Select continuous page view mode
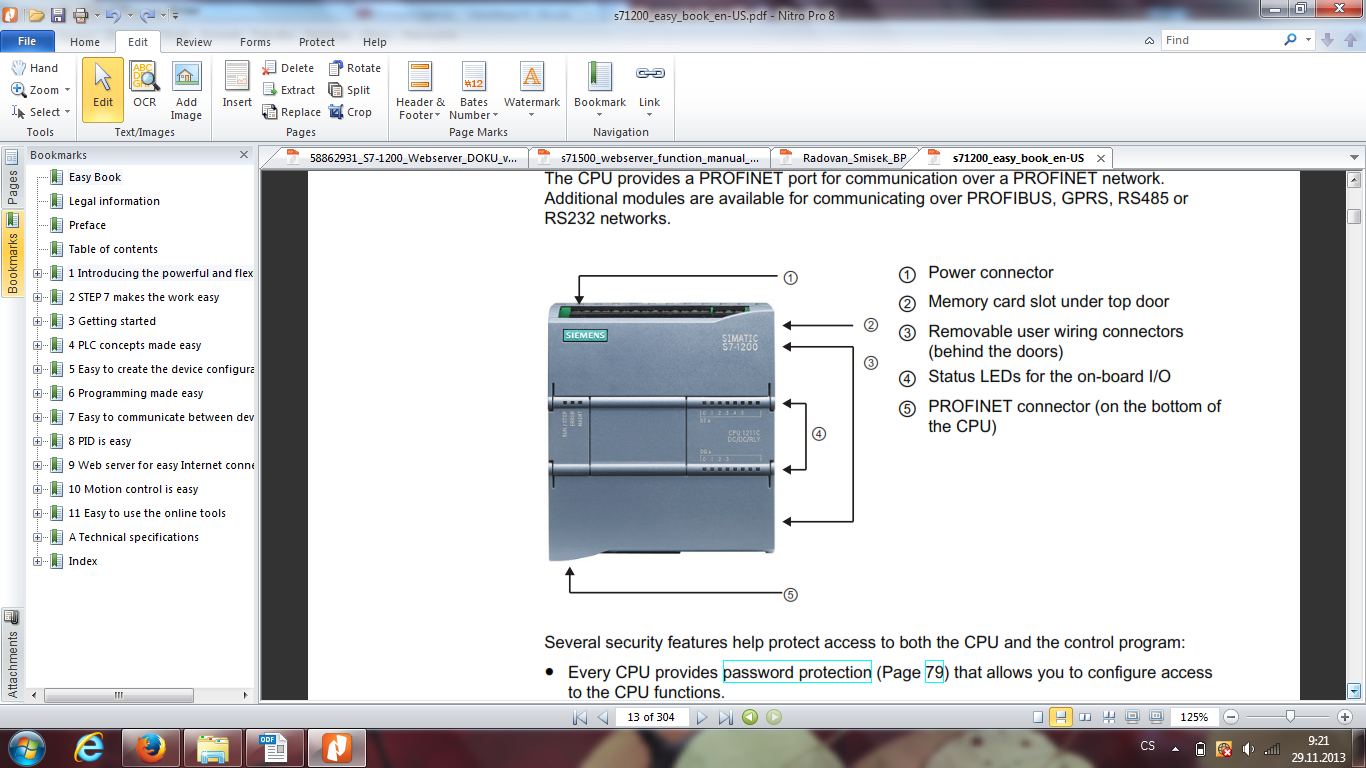This screenshot has height=768, width=1366. (1061, 717)
